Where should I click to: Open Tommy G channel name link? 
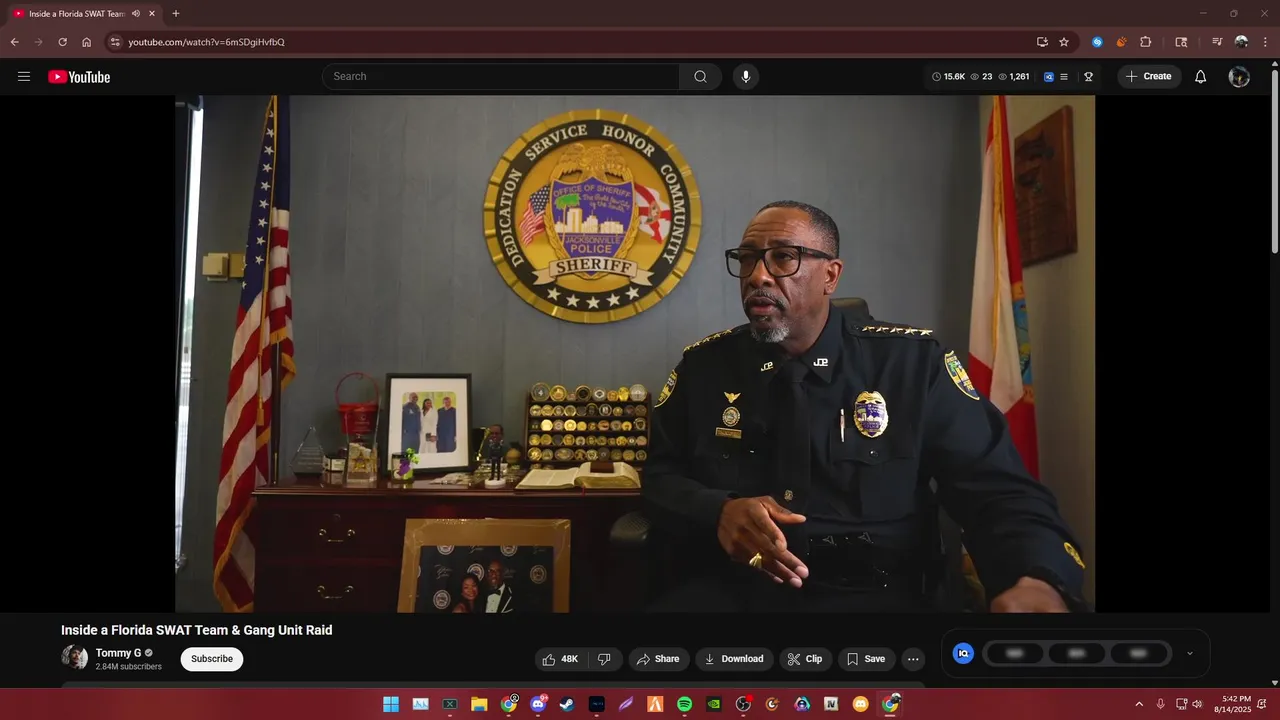coord(118,653)
